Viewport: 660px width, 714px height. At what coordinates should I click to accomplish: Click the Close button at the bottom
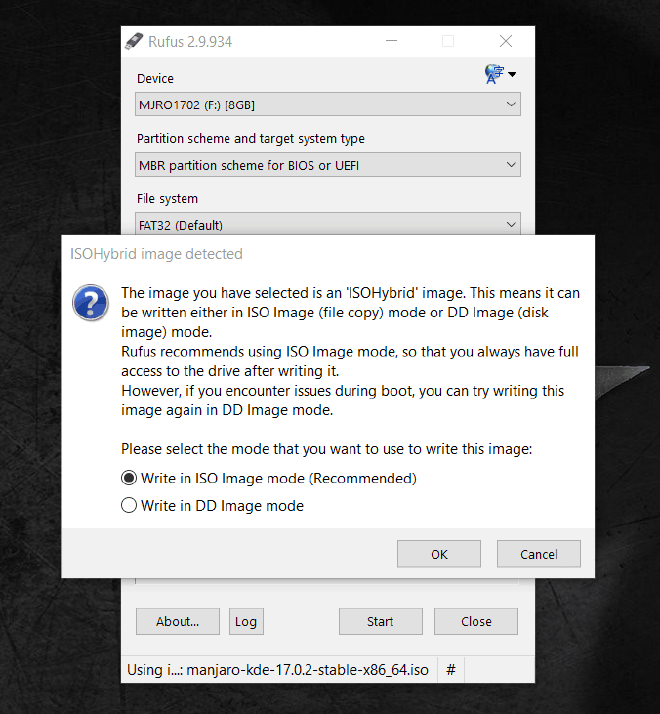click(x=476, y=621)
